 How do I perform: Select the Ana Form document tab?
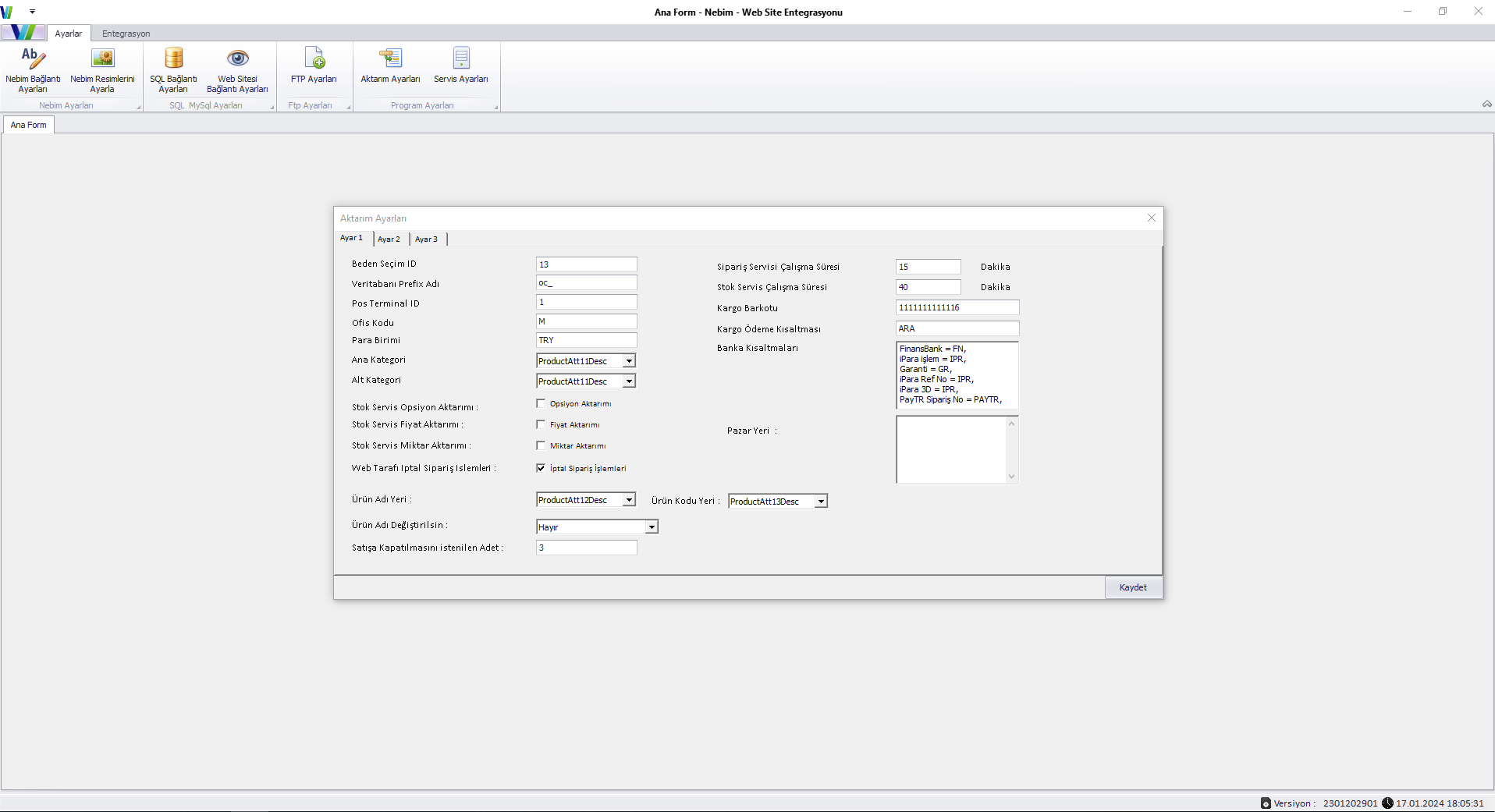coord(29,125)
